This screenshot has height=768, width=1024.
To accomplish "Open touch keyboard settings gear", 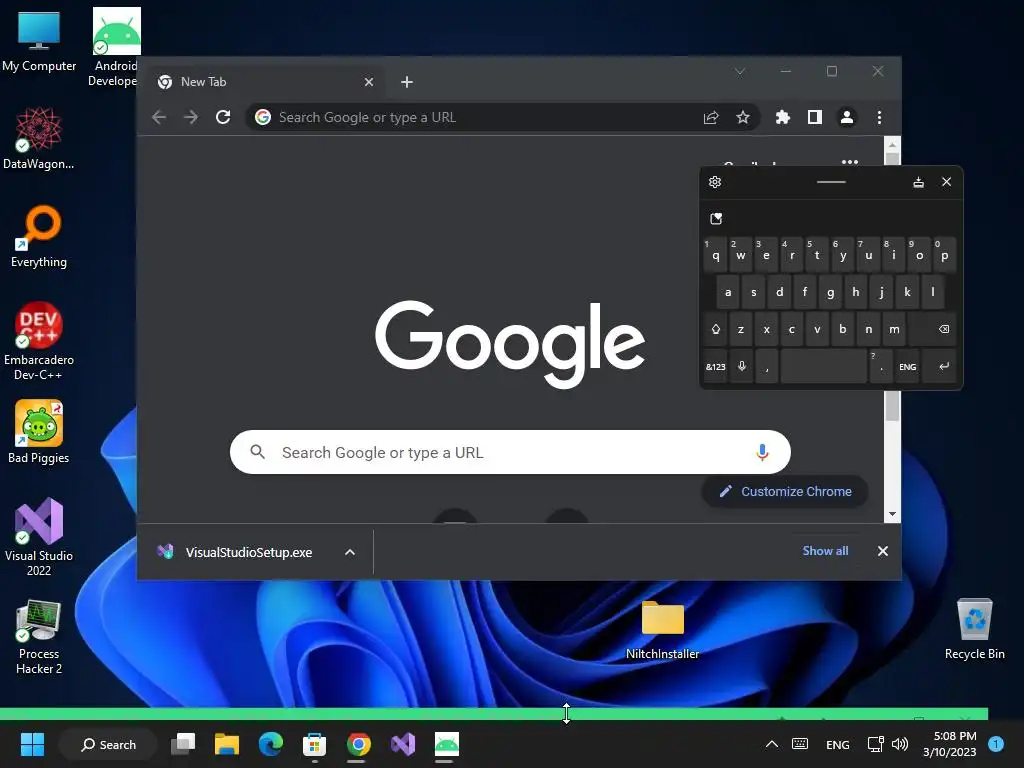I will 715,182.
